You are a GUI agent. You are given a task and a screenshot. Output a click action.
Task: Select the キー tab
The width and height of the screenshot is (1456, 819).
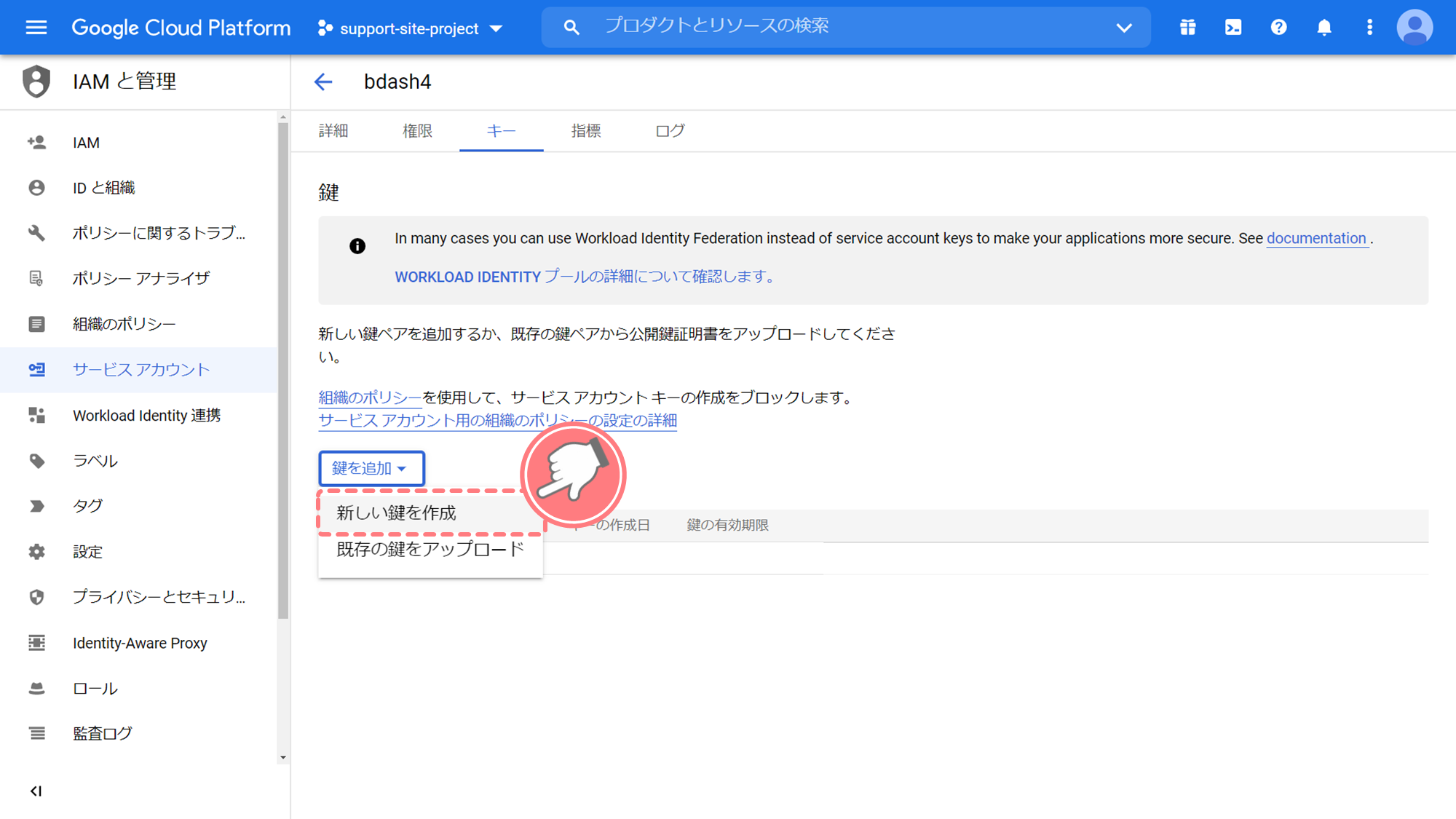click(501, 131)
